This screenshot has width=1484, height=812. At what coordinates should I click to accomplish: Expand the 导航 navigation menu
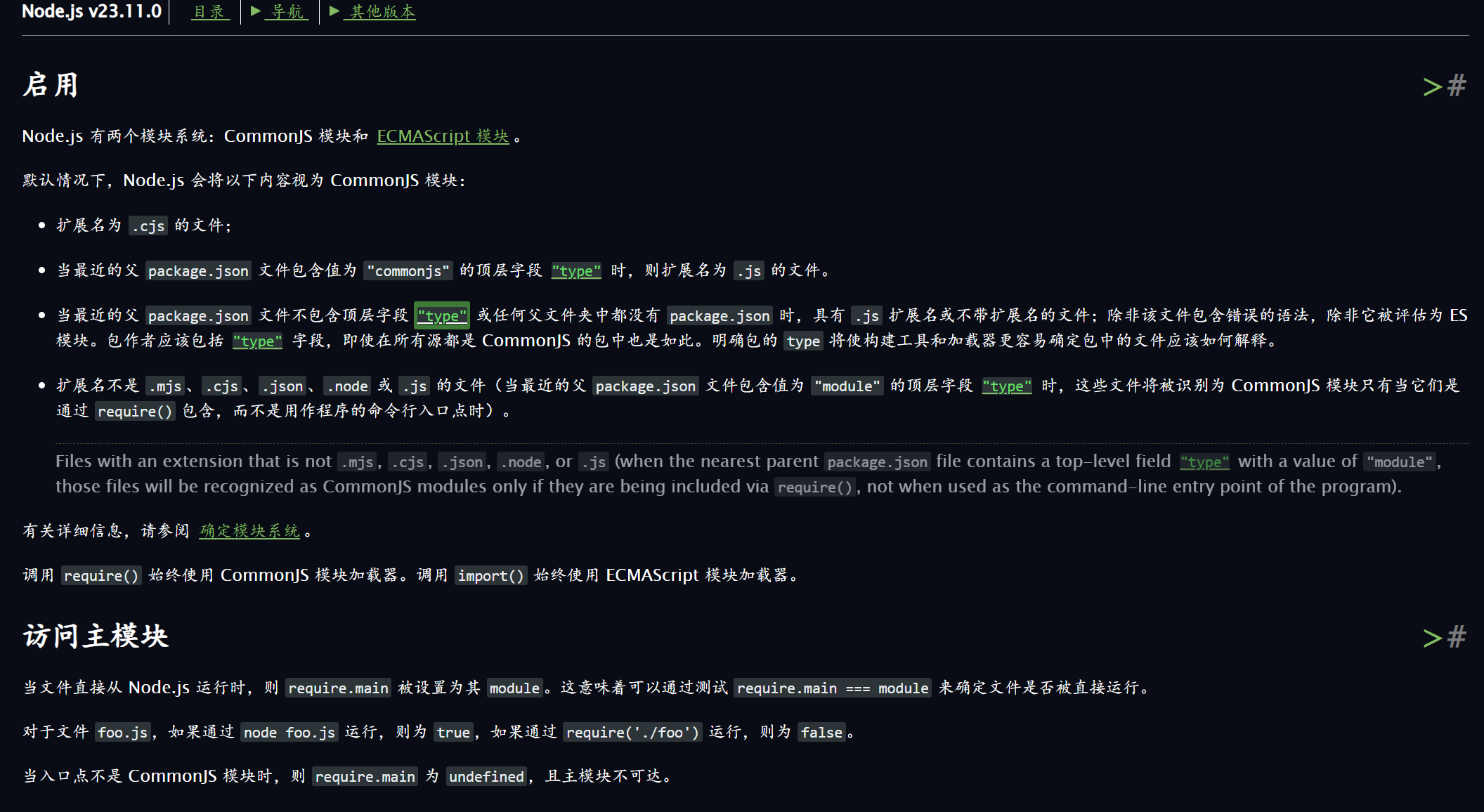pos(287,12)
